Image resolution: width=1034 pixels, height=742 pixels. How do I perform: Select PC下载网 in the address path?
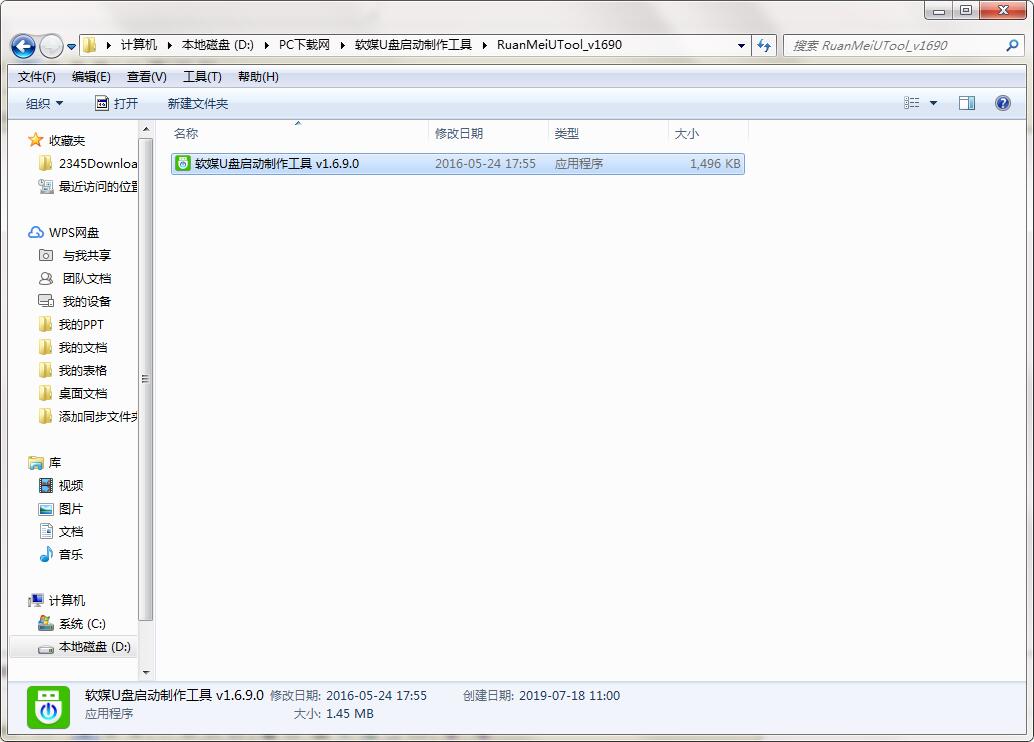tap(304, 45)
